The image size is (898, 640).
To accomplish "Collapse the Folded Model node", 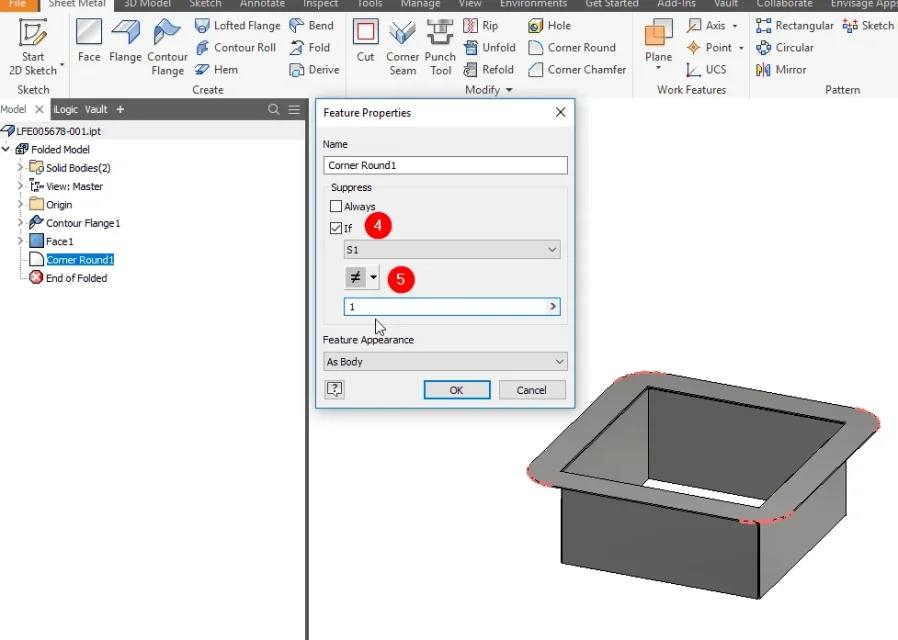I will point(6,149).
